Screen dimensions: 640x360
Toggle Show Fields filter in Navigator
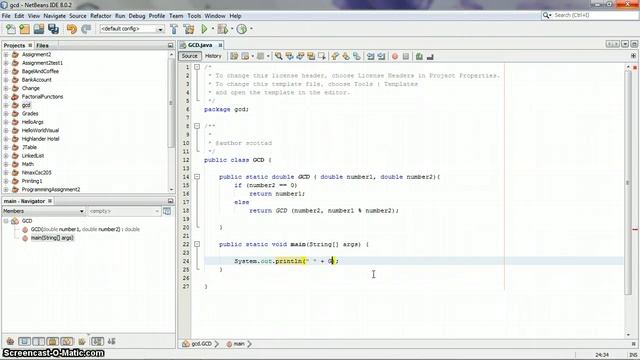coord(24,341)
